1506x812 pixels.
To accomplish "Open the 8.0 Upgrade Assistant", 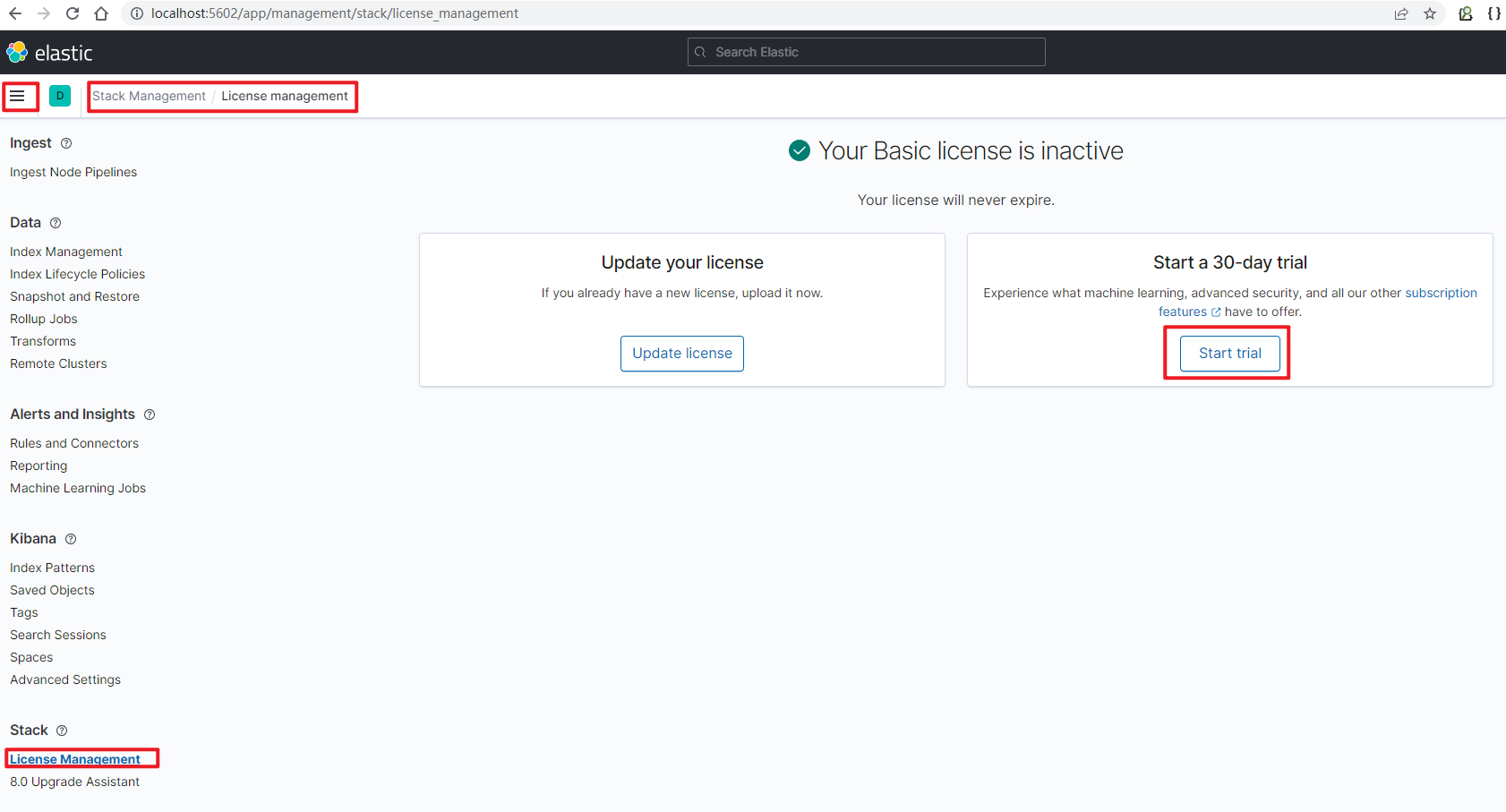I will click(x=74, y=782).
